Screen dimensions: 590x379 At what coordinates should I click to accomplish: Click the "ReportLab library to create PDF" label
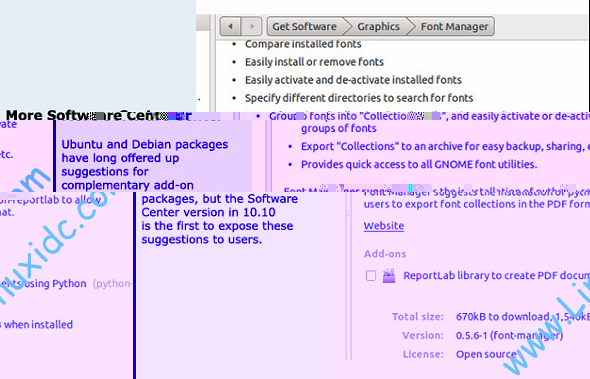tap(496, 275)
